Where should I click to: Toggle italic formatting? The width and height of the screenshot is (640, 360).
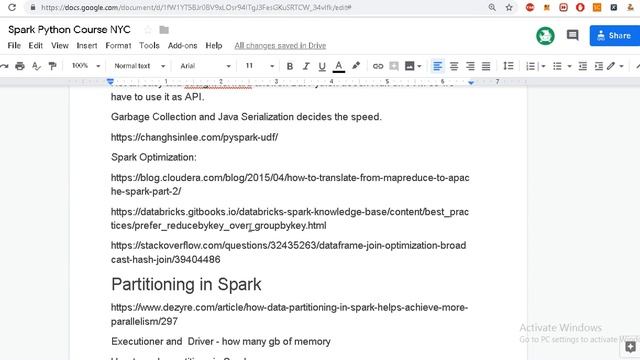click(x=306, y=66)
